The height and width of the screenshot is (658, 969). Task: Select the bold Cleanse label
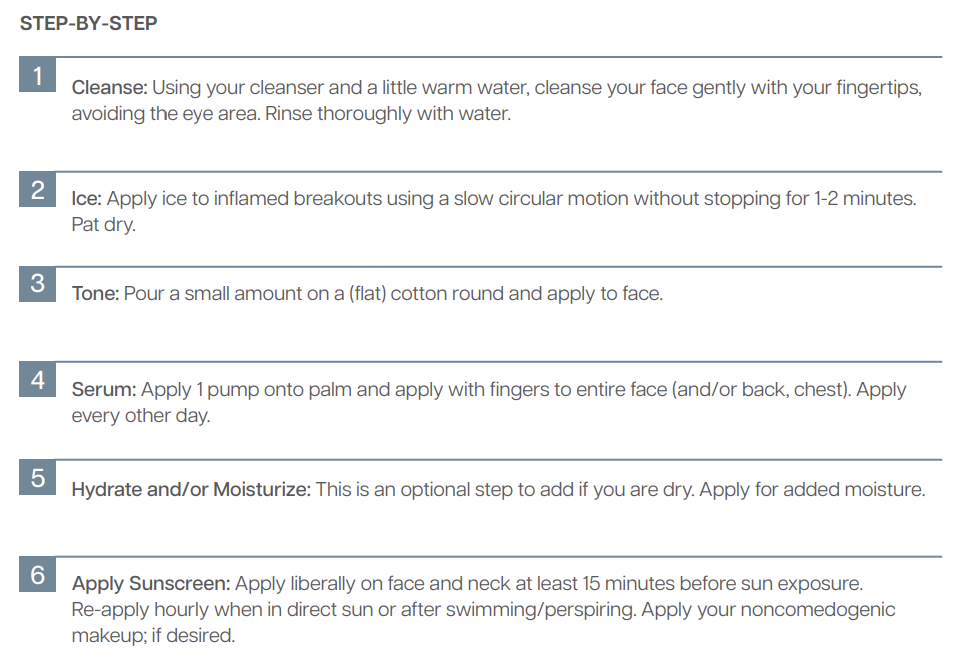click(109, 88)
